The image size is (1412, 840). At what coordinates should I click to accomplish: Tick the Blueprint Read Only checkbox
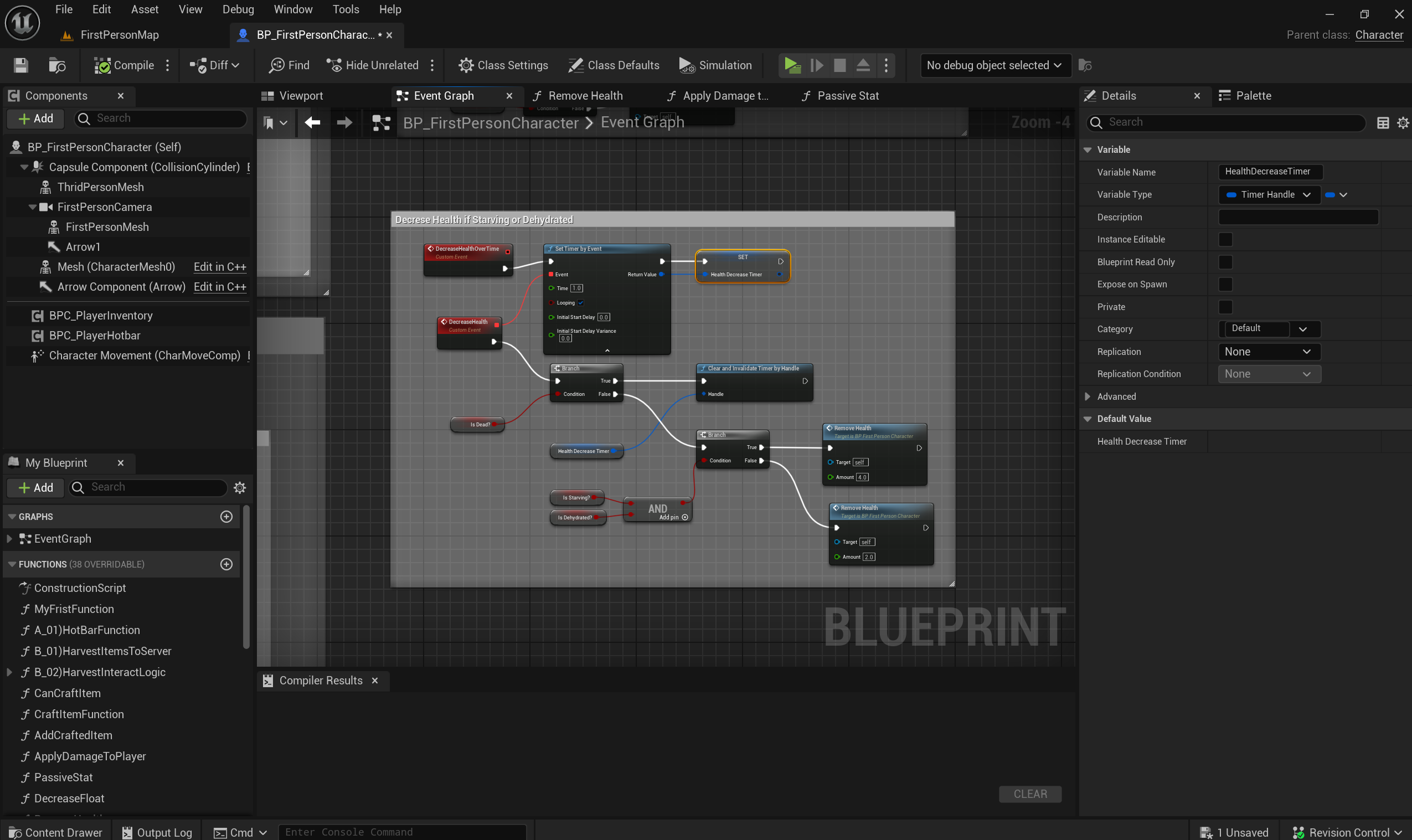pos(1225,262)
